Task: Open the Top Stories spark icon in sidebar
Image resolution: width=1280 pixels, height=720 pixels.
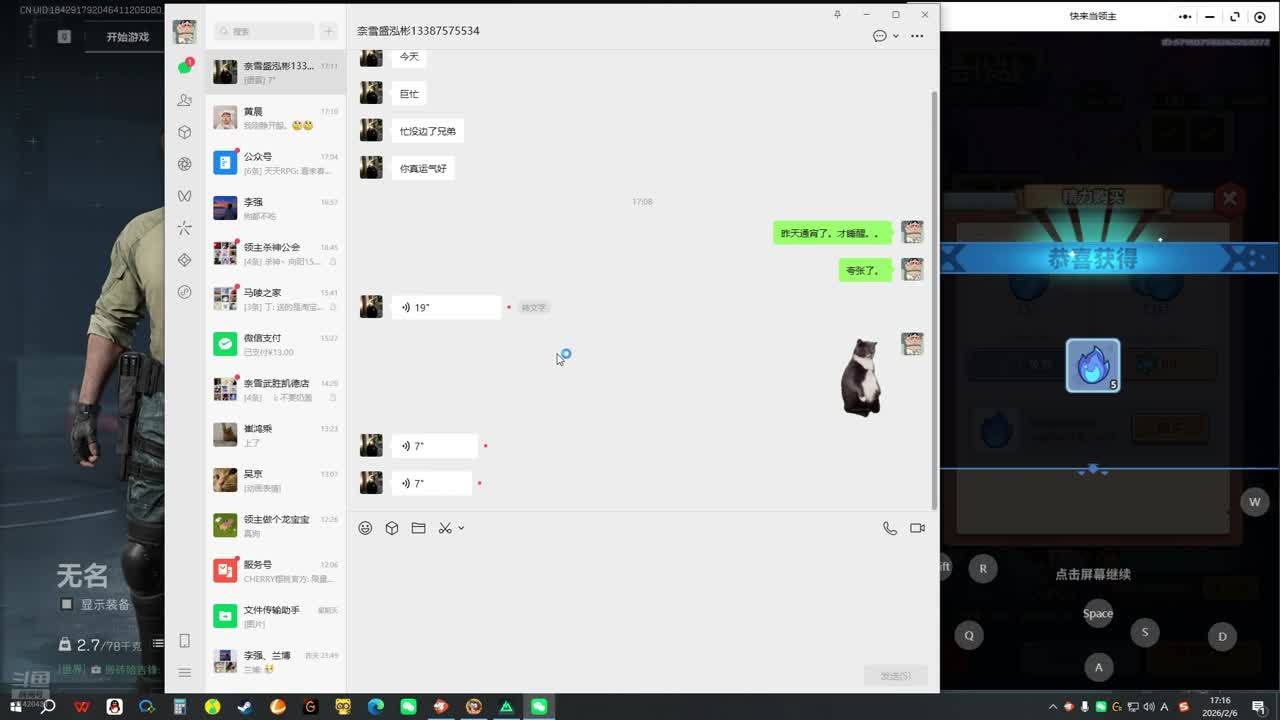Action: (184, 228)
